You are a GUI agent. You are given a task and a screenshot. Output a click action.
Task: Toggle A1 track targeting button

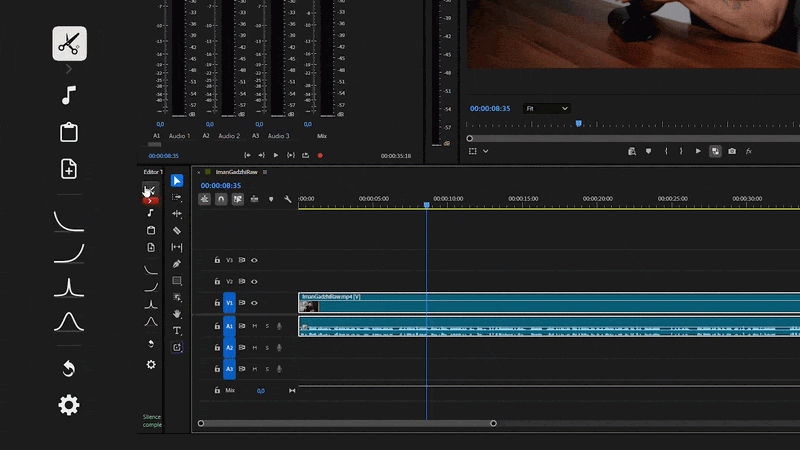pos(230,326)
